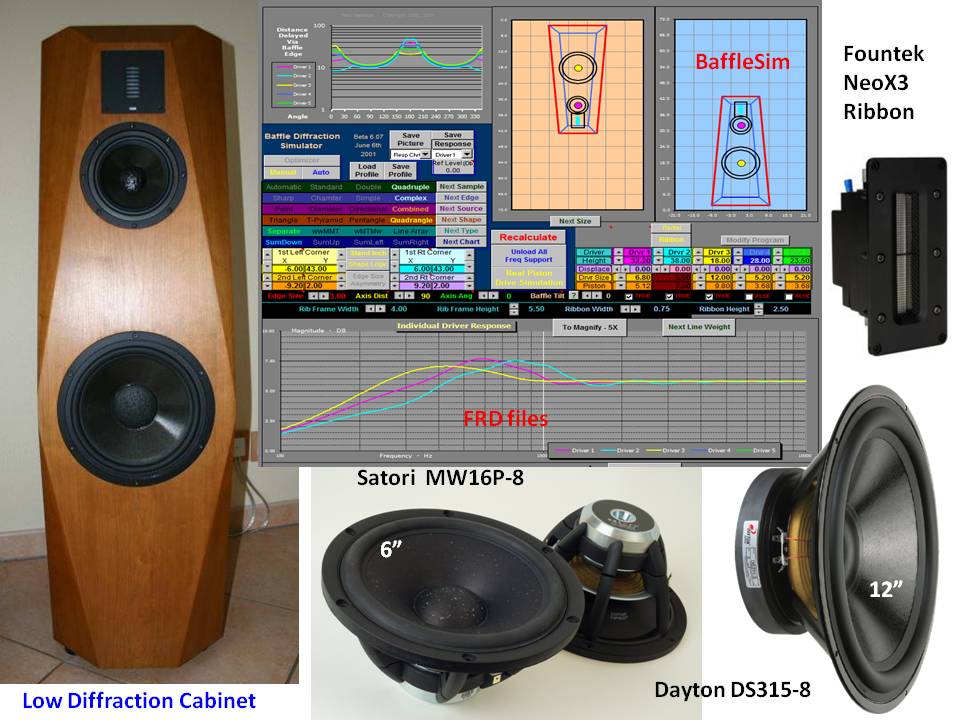This screenshot has width=960, height=720.
Task: Toggle the third TRUE driver checkbox
Action: (709, 296)
